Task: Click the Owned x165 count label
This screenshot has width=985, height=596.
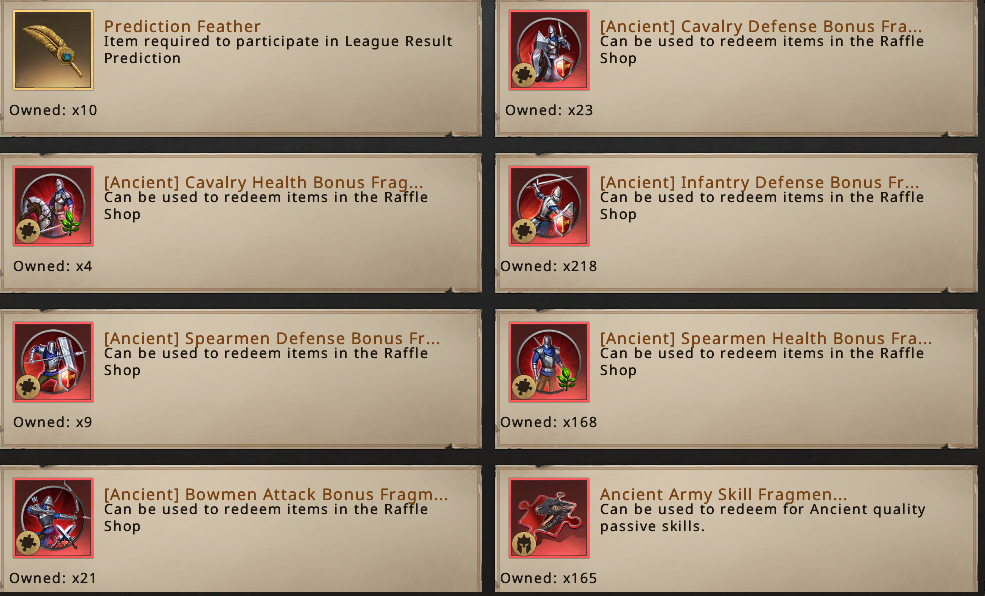Action: [x=548, y=578]
